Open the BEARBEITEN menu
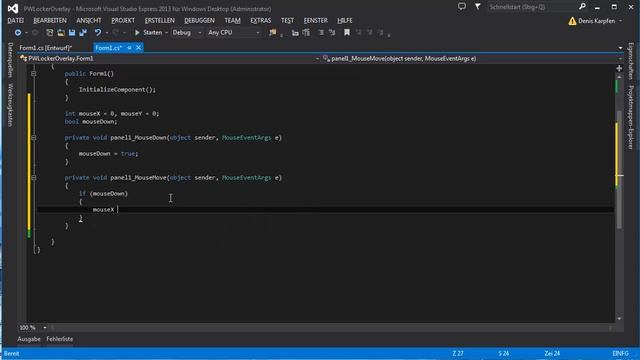640x360 pixels. [50, 20]
